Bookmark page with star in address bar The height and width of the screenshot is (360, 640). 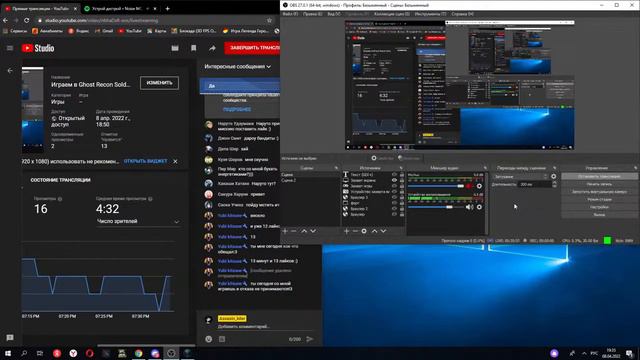coord(269,20)
